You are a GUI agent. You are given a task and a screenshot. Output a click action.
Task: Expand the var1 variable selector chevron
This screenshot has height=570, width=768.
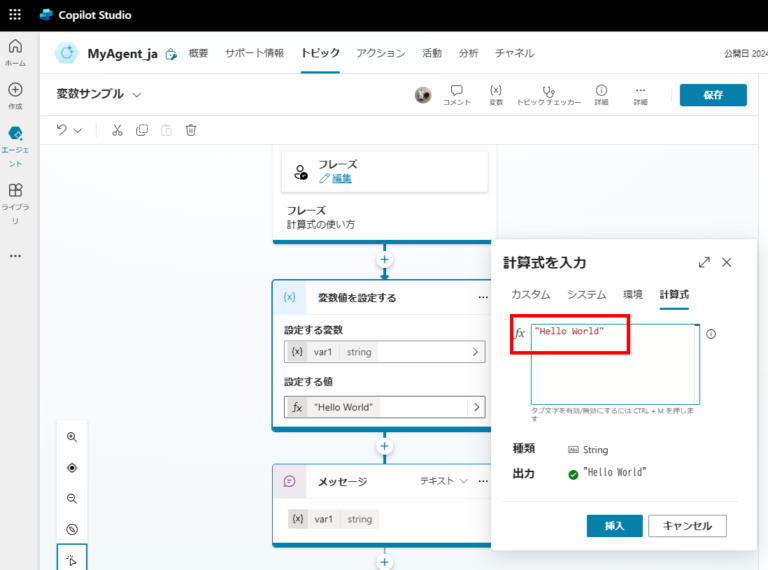[x=475, y=352]
